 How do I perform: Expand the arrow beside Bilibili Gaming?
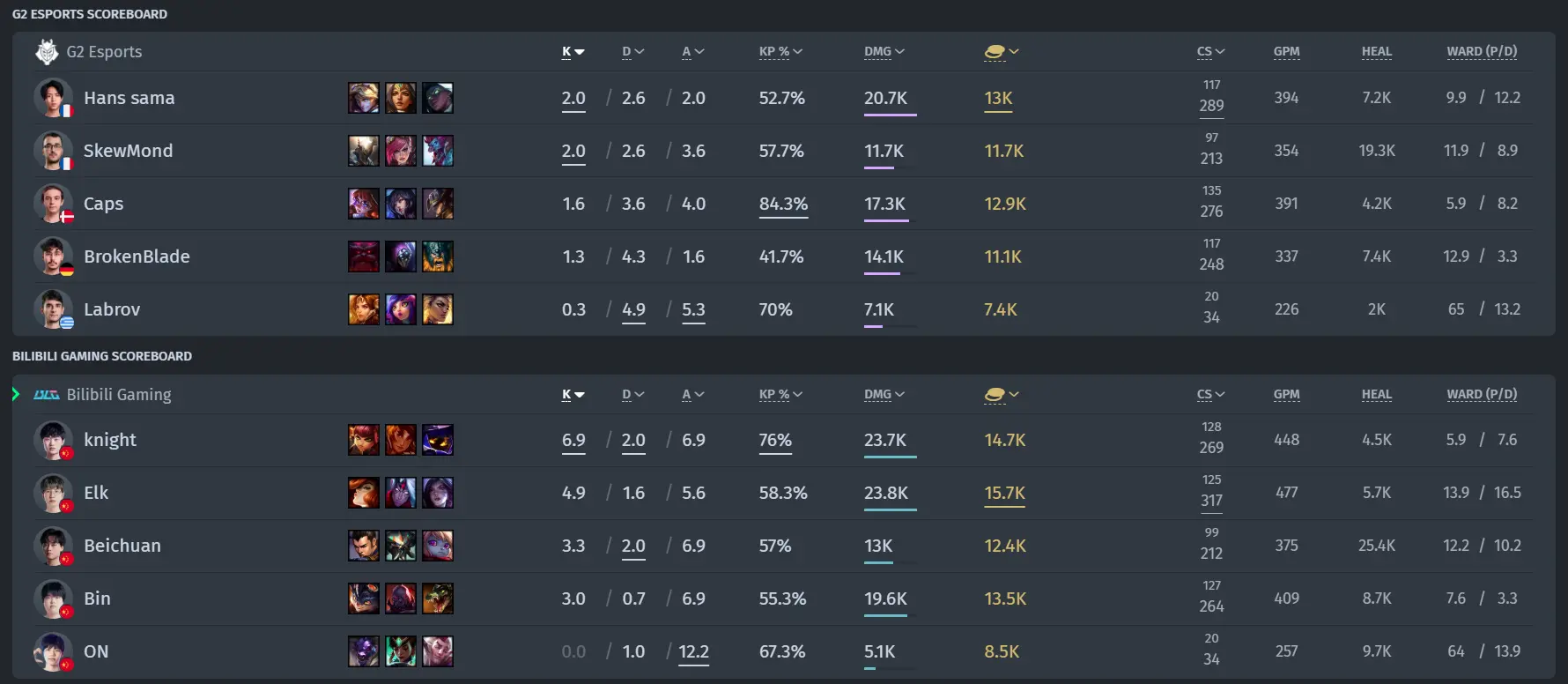pyautogui.click(x=16, y=394)
